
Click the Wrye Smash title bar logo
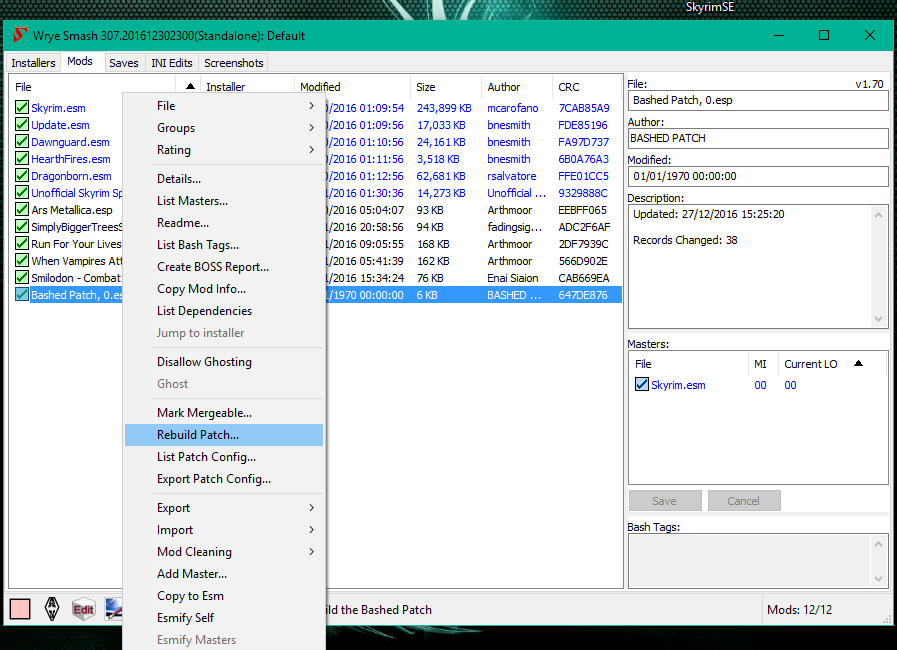coord(19,35)
